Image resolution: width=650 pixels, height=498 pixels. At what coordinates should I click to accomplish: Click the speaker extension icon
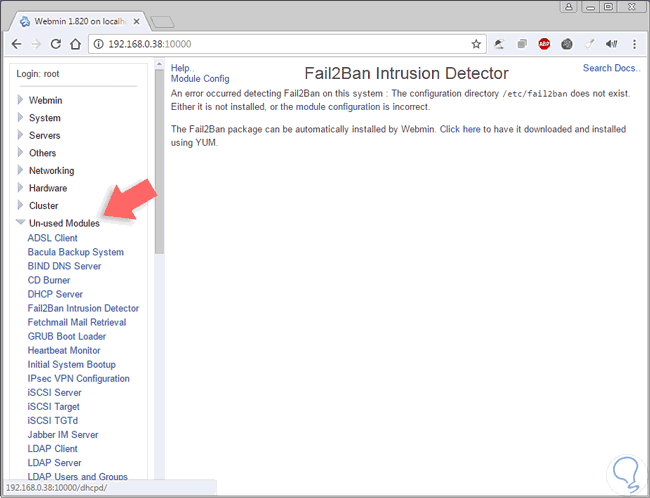tap(612, 44)
